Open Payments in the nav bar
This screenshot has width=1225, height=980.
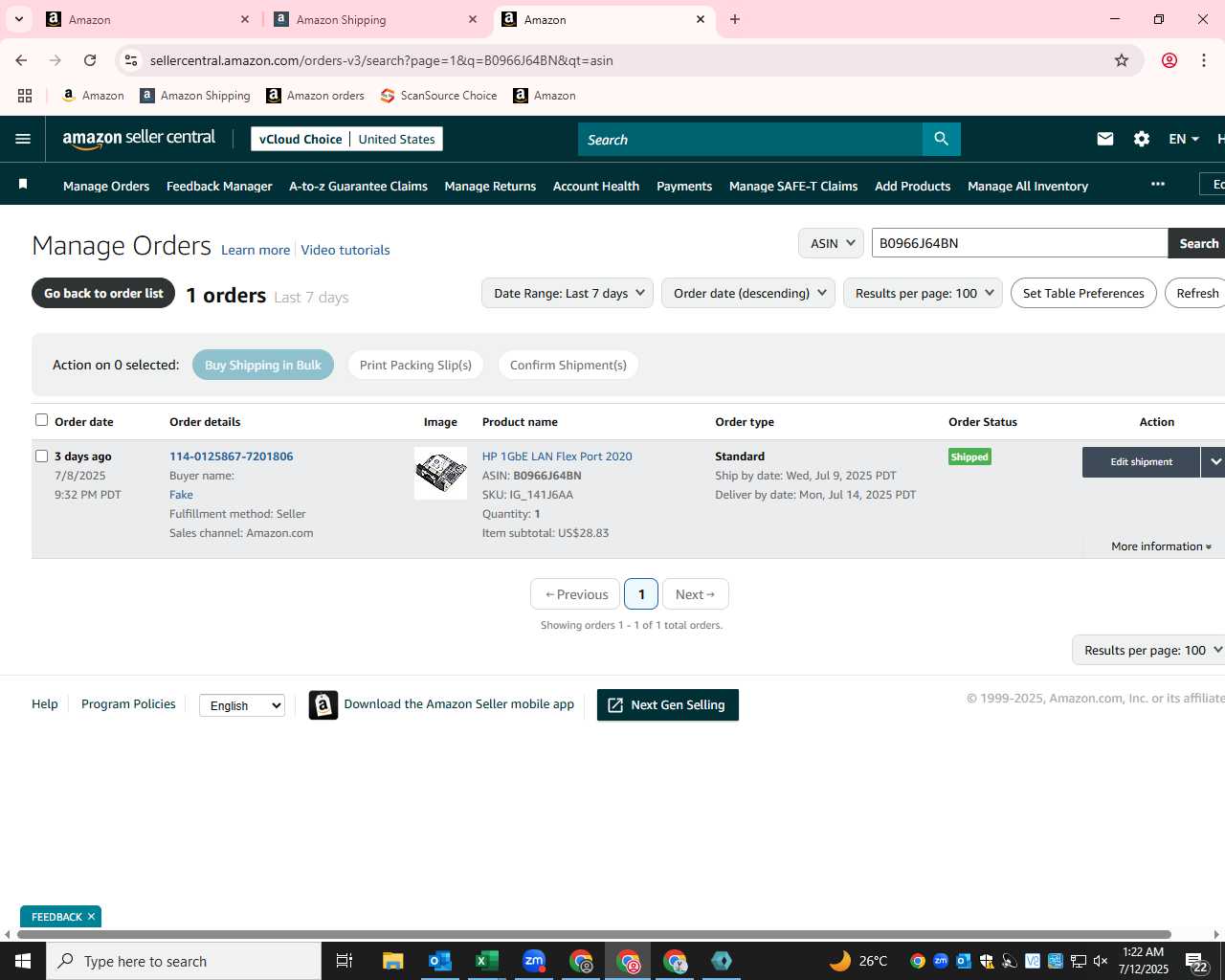tap(684, 186)
